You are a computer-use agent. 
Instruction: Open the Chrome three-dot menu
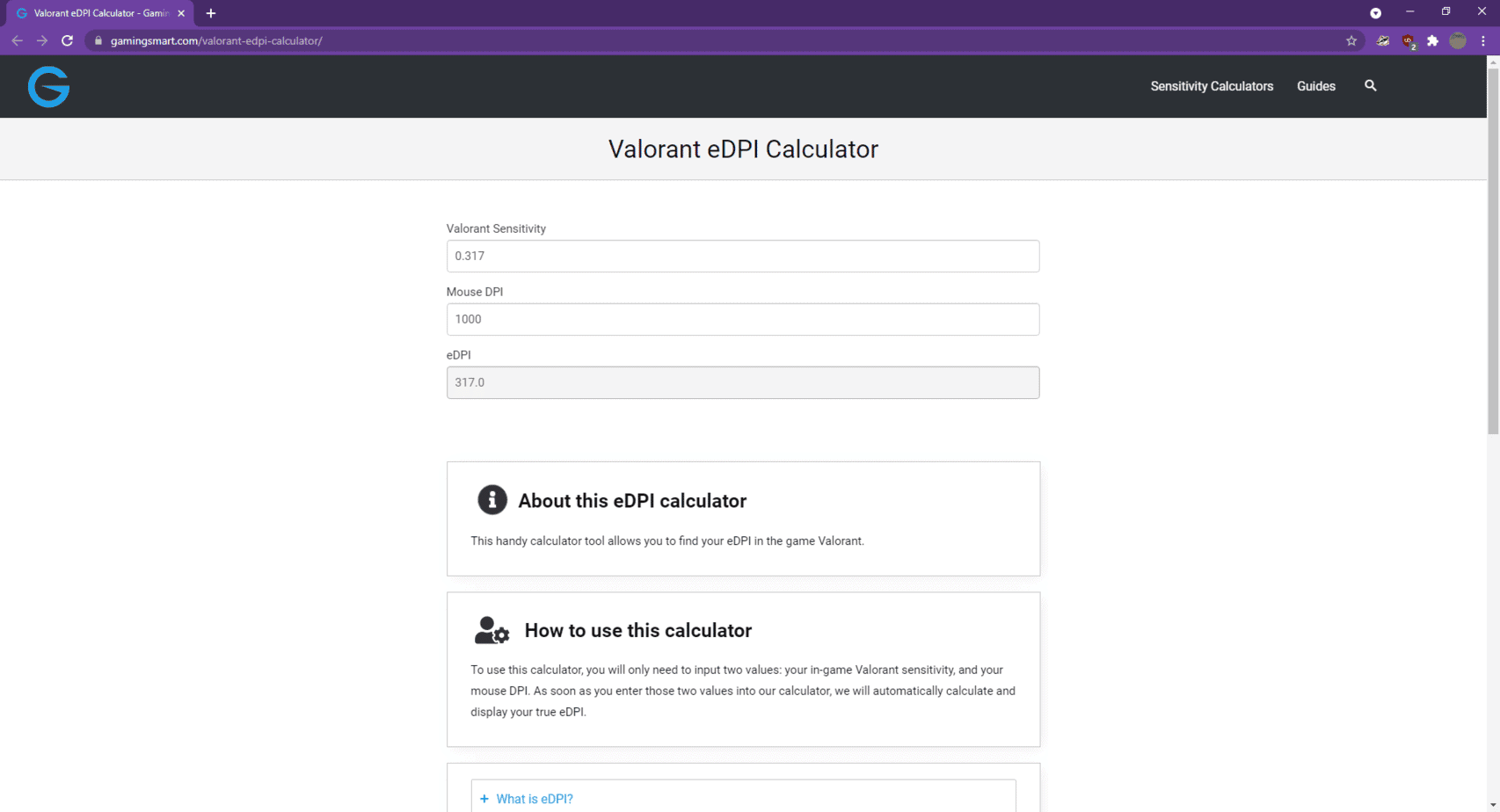point(1483,40)
